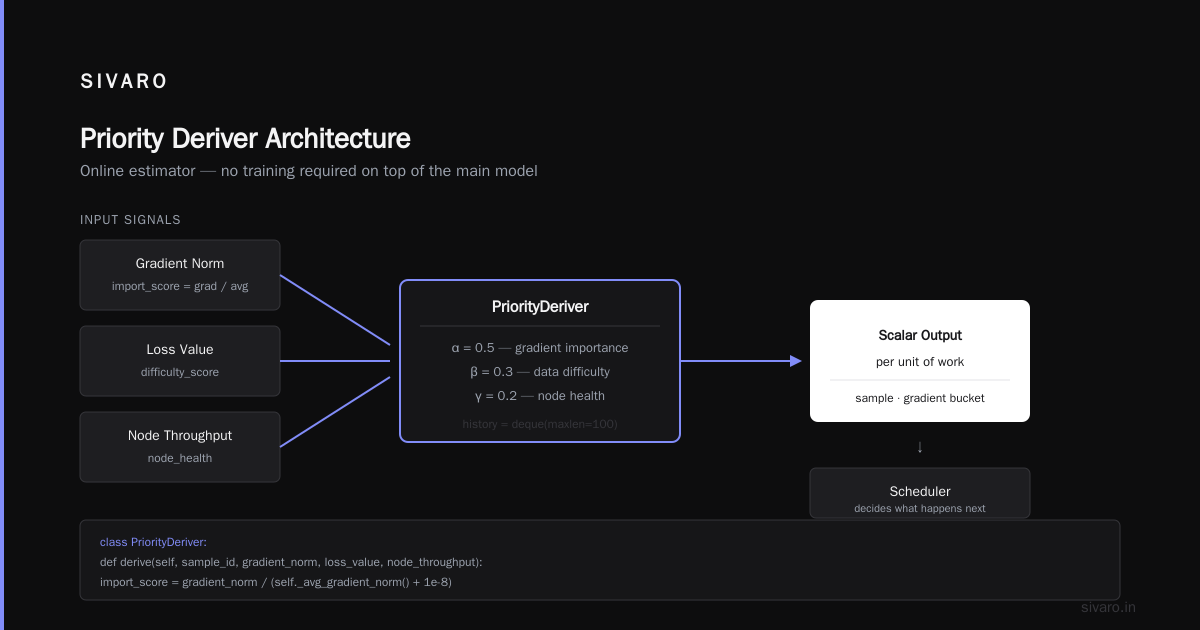Click the β = 0.3 data difficulty line

pyautogui.click(x=540, y=372)
